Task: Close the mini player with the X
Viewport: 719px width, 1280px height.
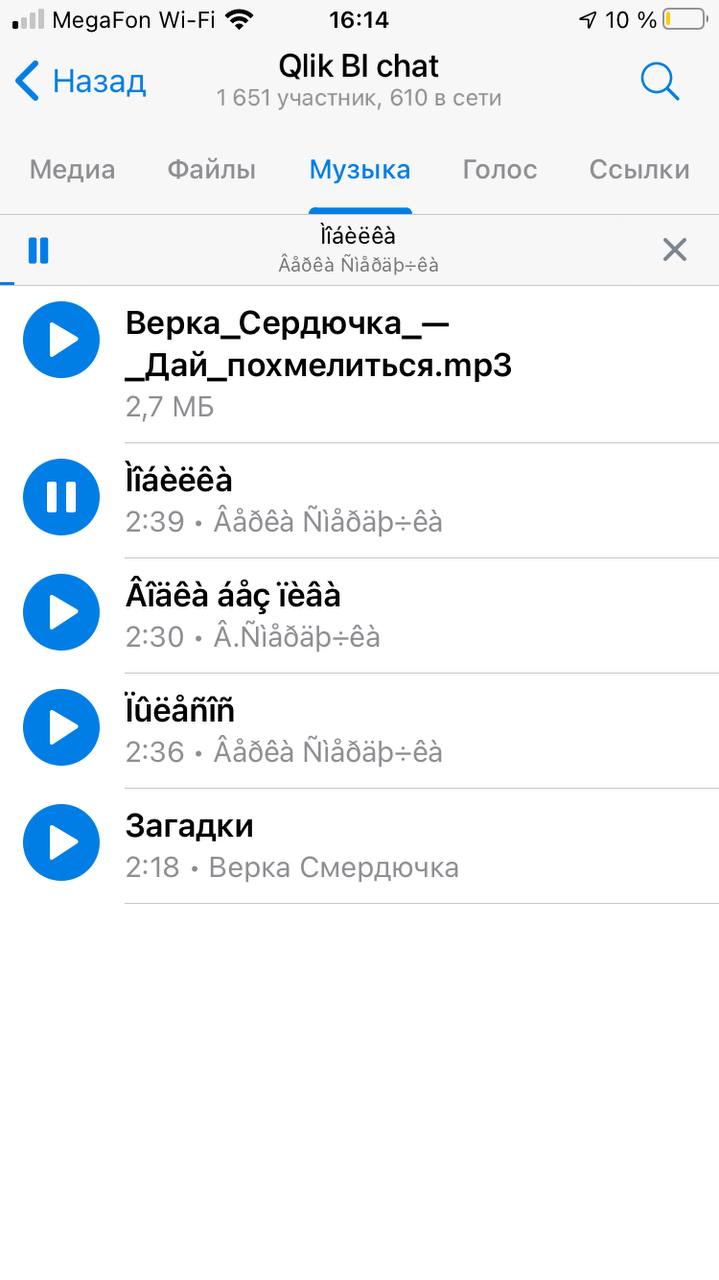Action: [x=675, y=250]
